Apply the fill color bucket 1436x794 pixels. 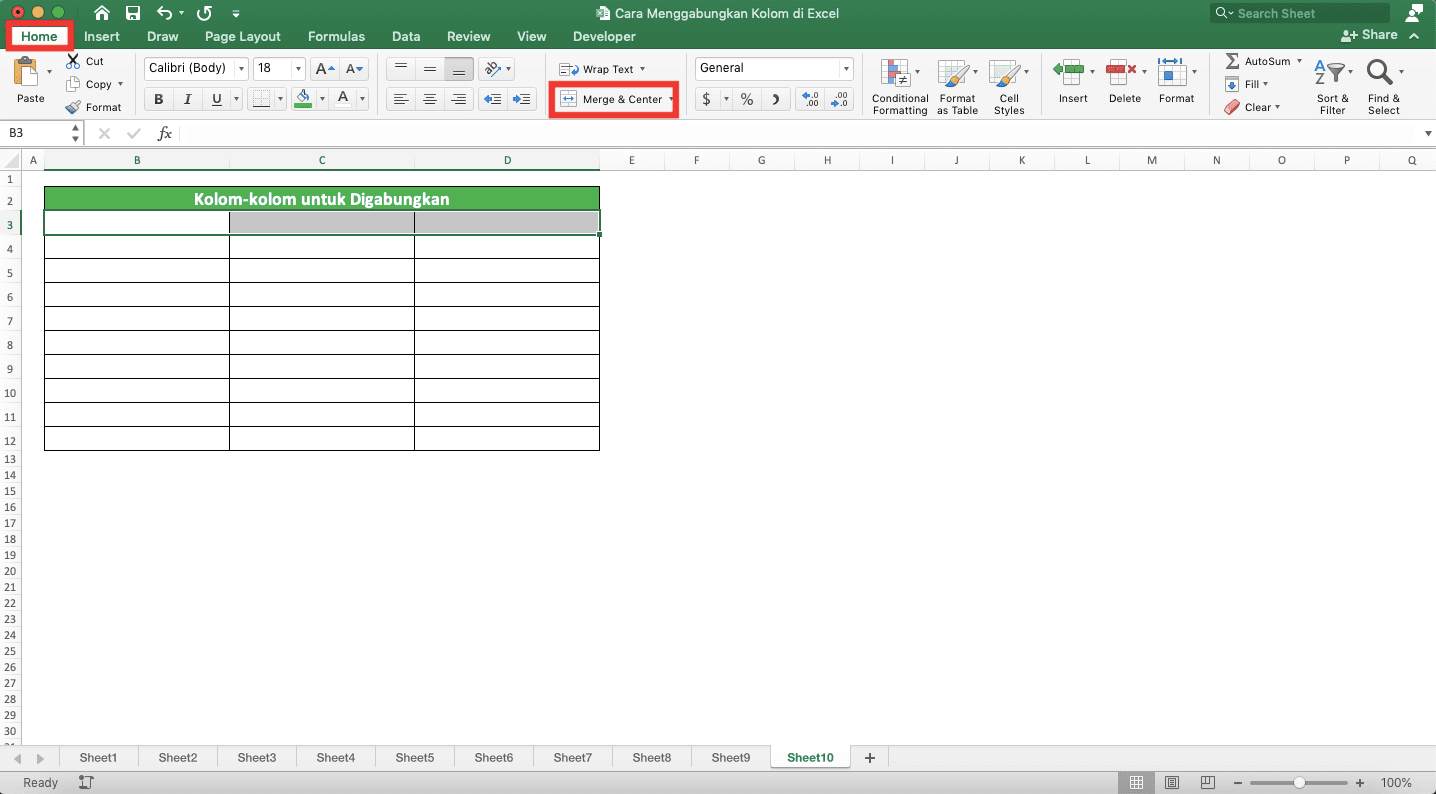(x=303, y=98)
